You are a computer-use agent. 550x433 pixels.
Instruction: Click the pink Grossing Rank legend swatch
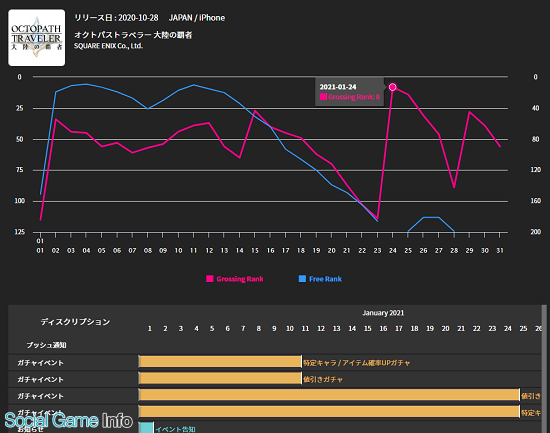[x=210, y=279]
